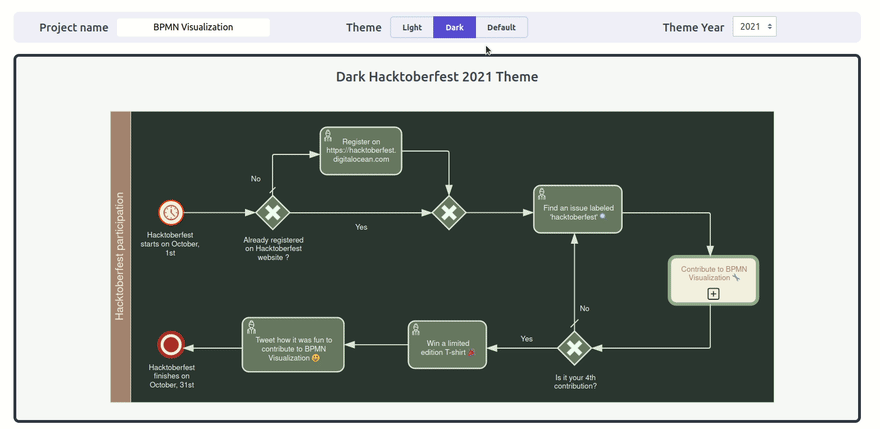Click the '4th contribution' gateway diamond
Image resolution: width=880 pixels, height=429 pixels.
pyautogui.click(x=575, y=348)
